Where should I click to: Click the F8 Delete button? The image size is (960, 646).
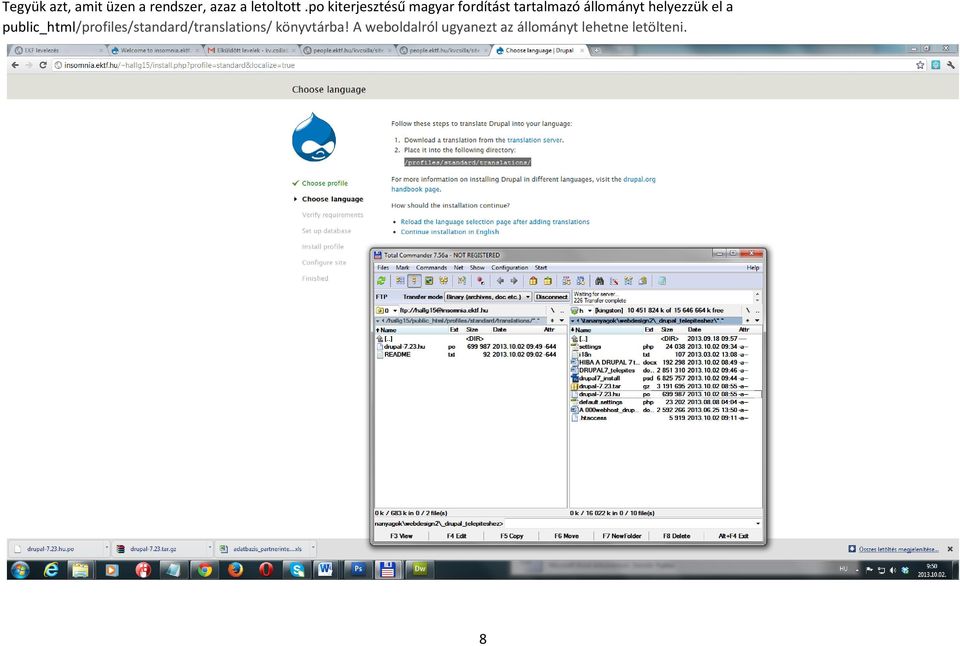click(x=677, y=536)
